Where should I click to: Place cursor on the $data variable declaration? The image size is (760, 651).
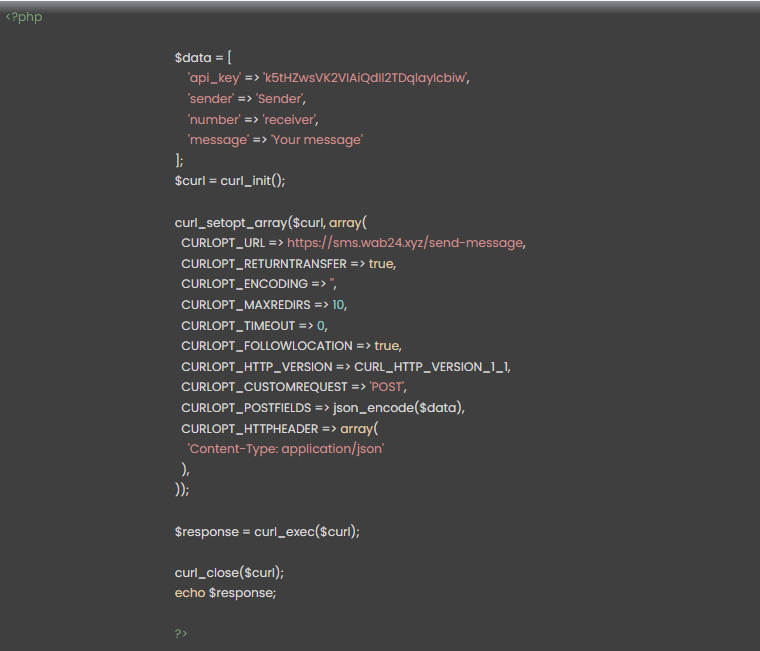click(x=193, y=58)
